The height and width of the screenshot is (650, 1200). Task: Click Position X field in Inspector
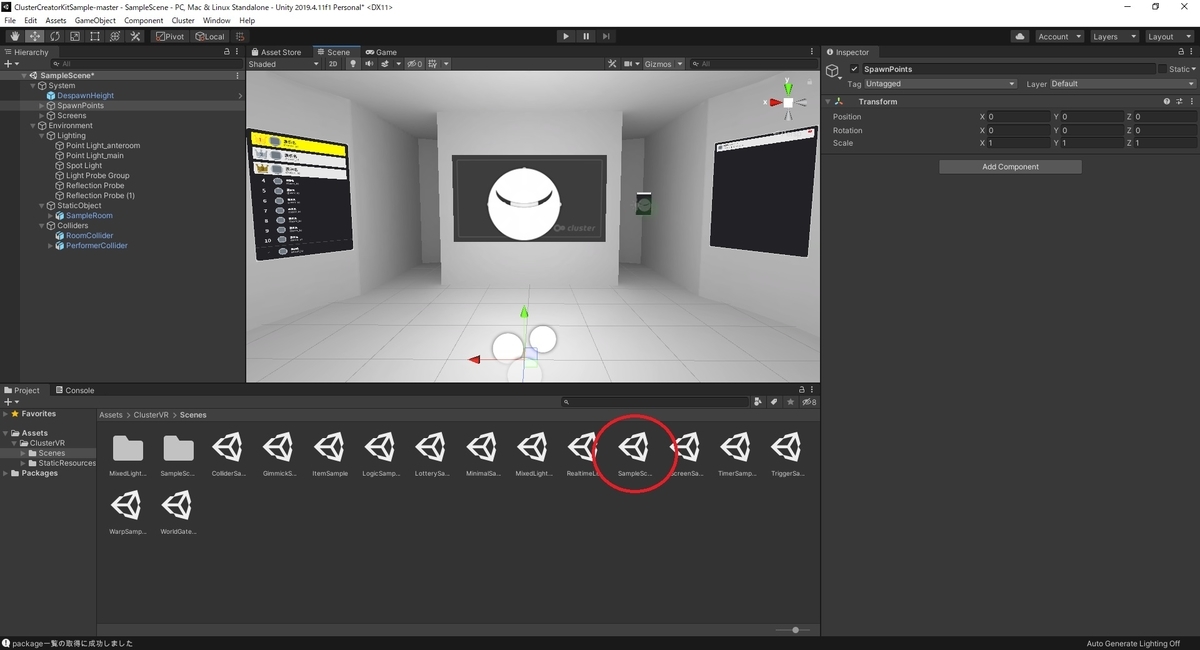pos(1017,117)
